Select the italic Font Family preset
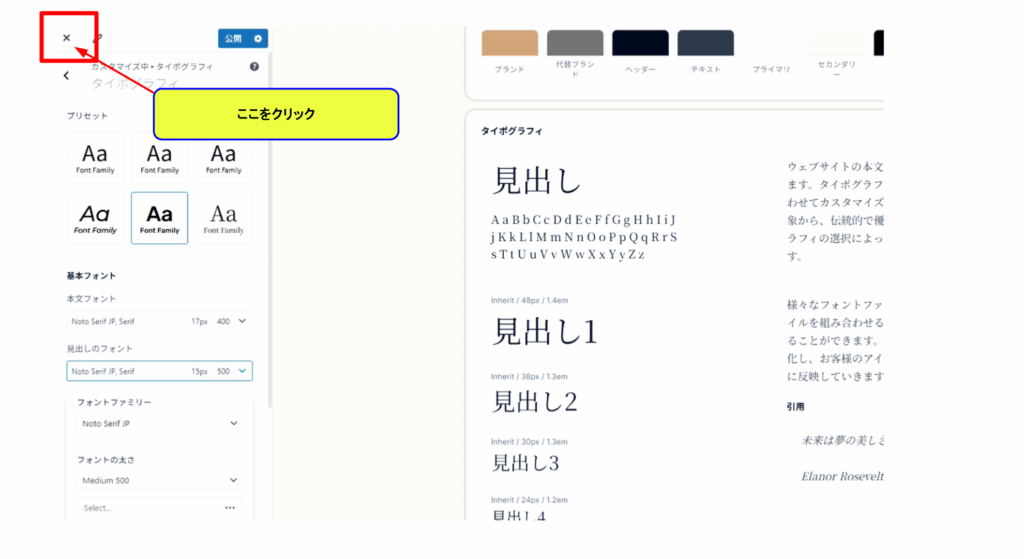Viewport: 1024px width, 559px height. pos(95,218)
